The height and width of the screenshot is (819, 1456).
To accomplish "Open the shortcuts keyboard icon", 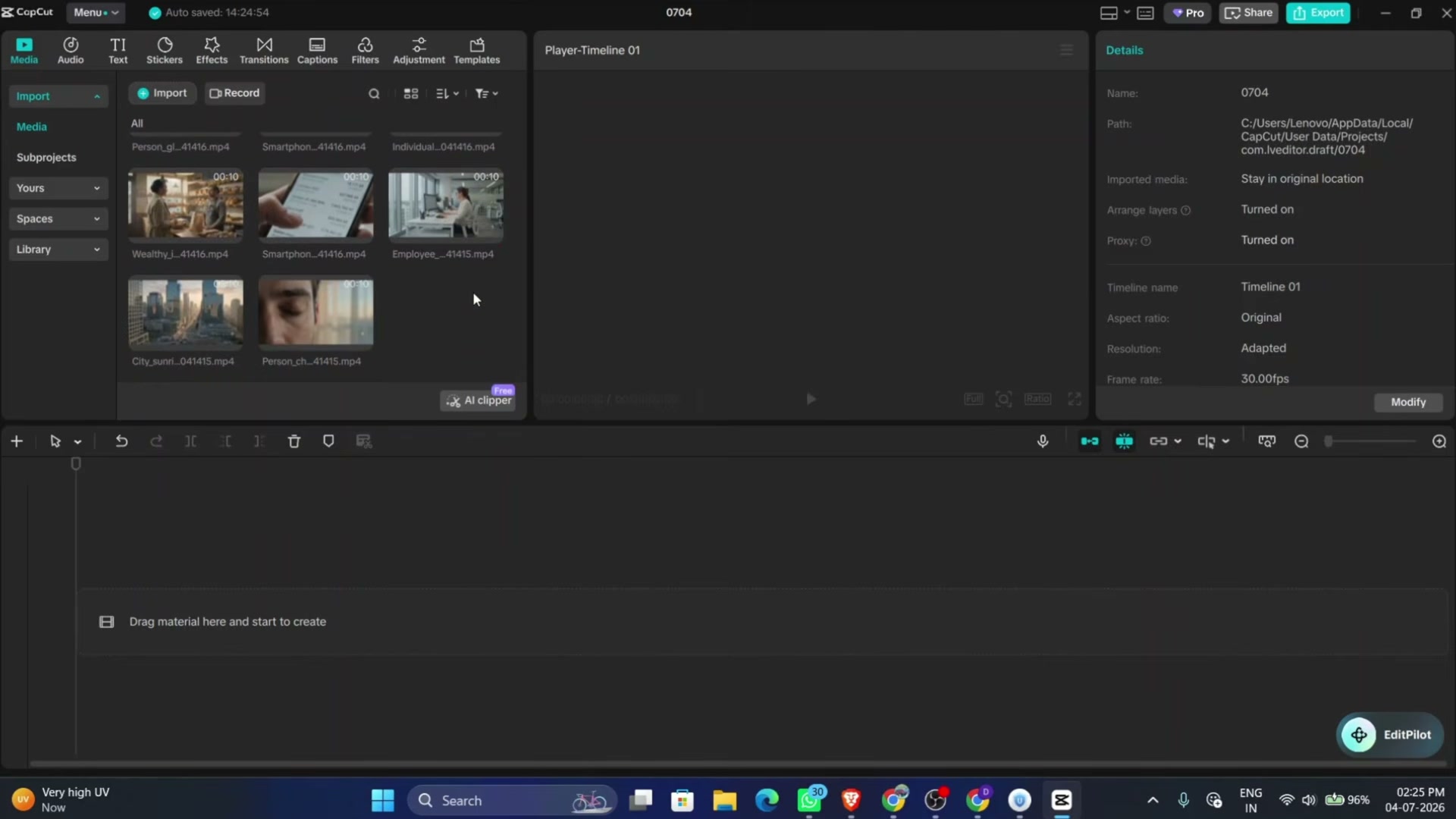I will click(1145, 13).
